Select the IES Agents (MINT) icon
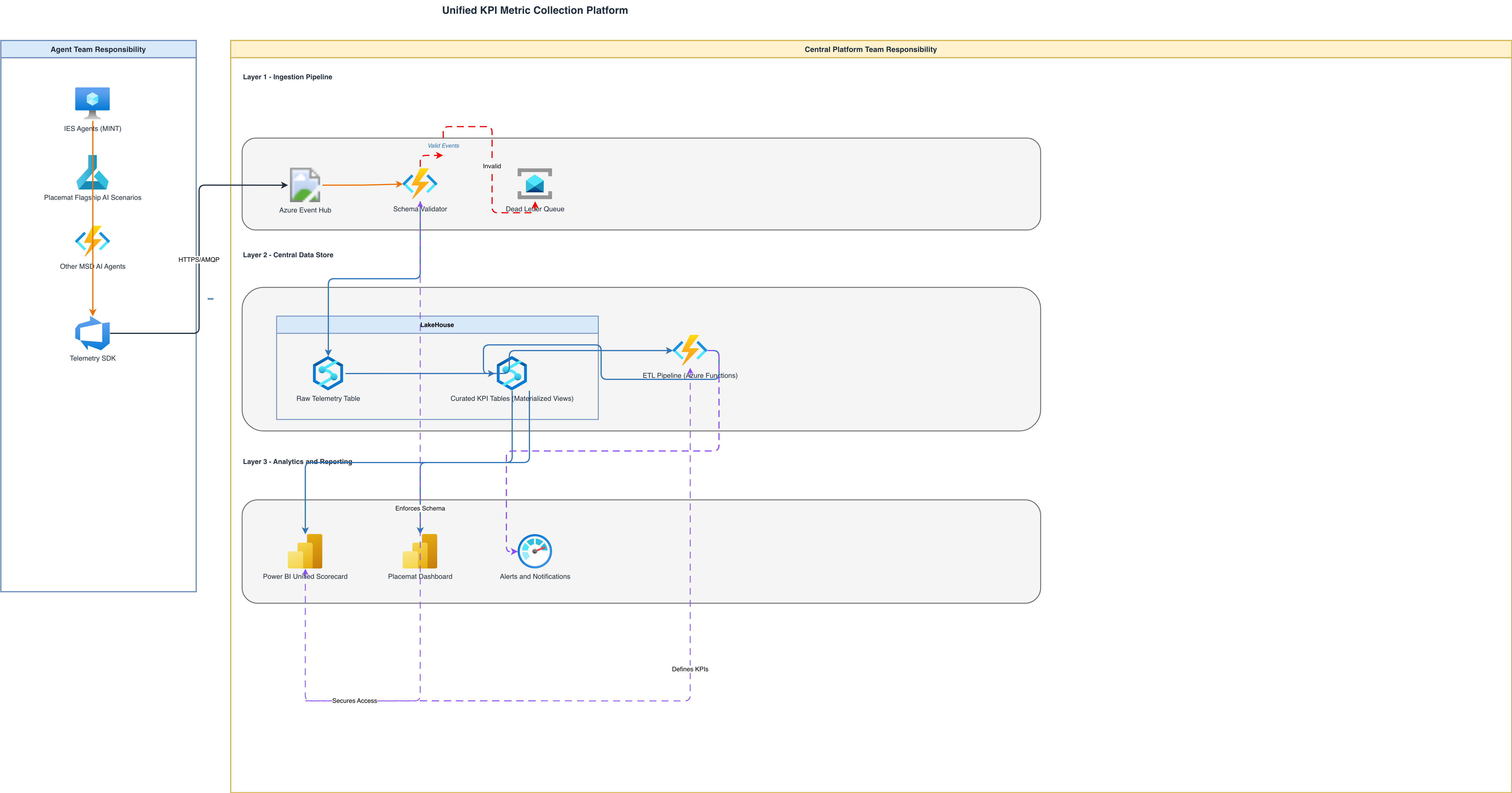This screenshot has height=793, width=1512. pyautogui.click(x=92, y=103)
